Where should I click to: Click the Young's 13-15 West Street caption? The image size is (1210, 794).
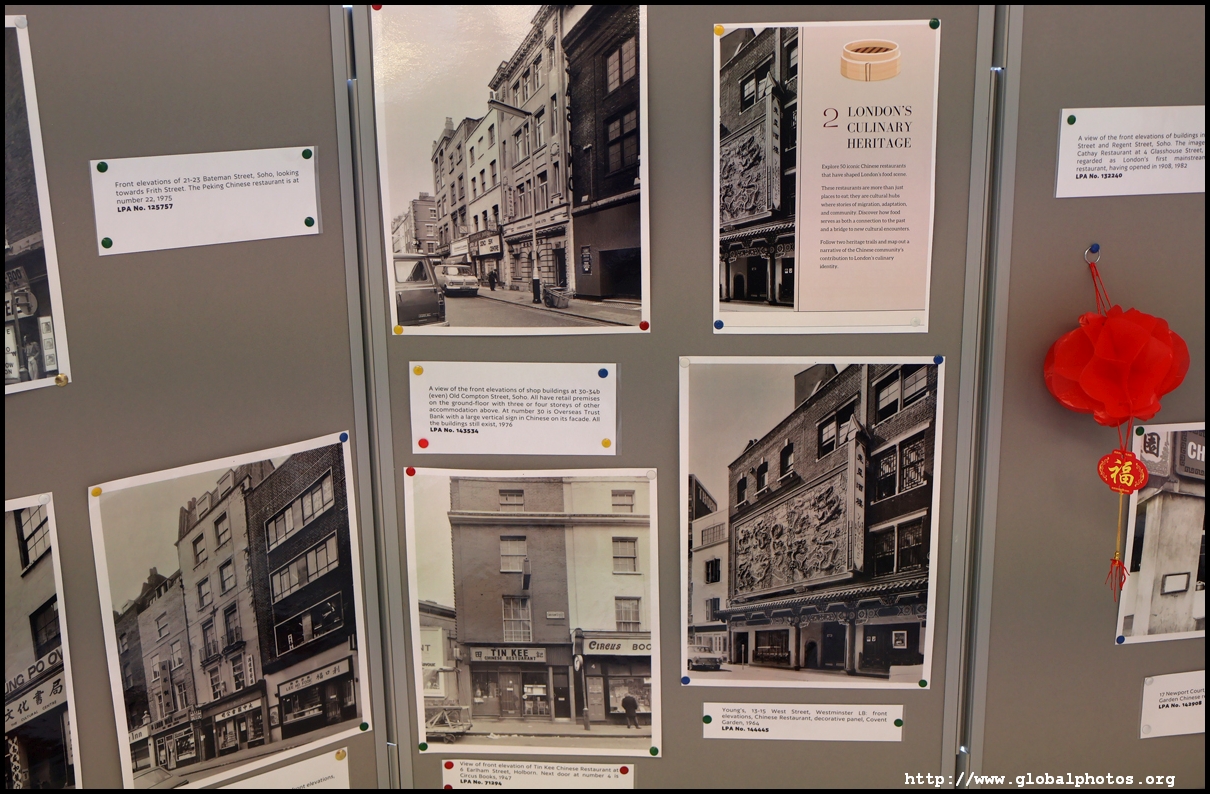[x=801, y=721]
